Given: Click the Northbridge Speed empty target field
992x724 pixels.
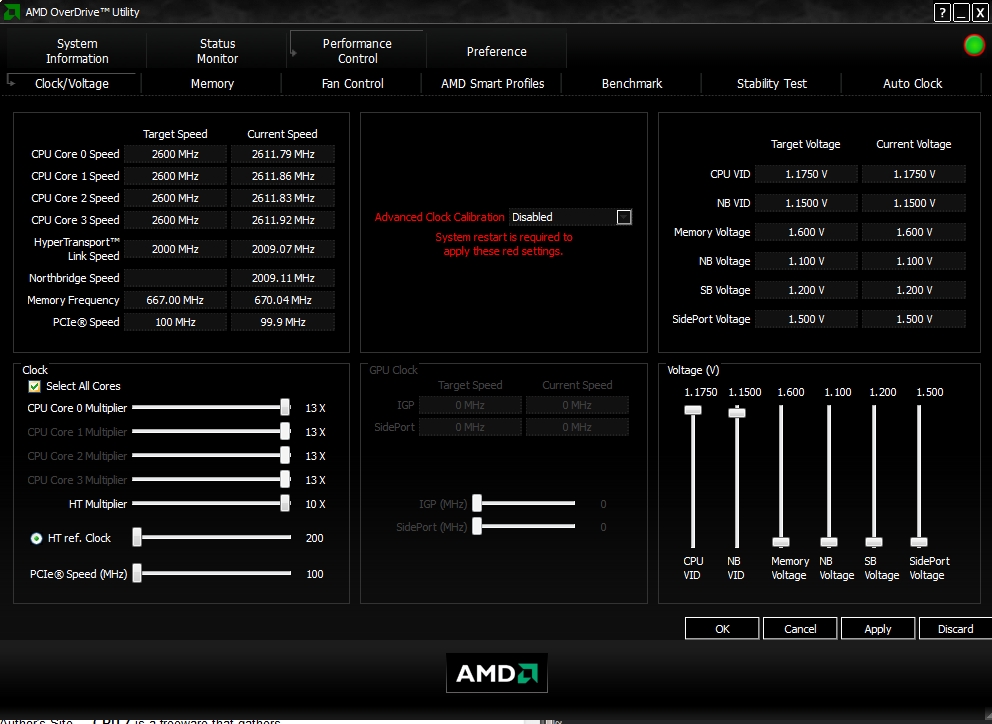Looking at the screenshot, I should (175, 278).
